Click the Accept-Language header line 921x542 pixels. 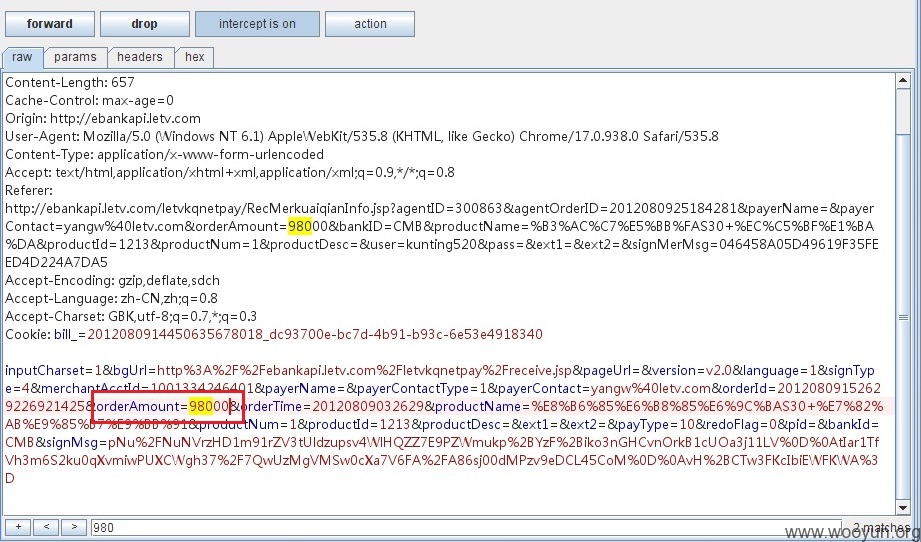click(112, 298)
